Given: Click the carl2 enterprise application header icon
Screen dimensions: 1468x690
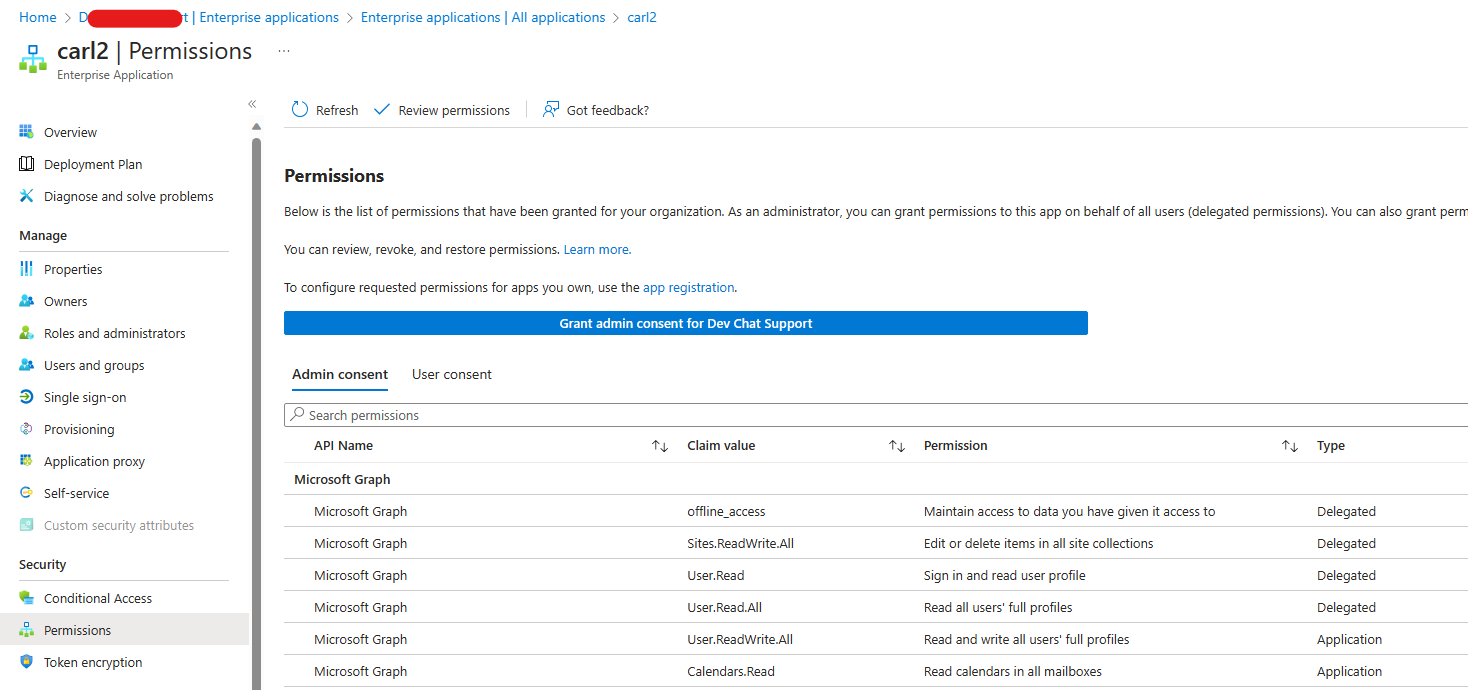Looking at the screenshot, I should point(33,58).
